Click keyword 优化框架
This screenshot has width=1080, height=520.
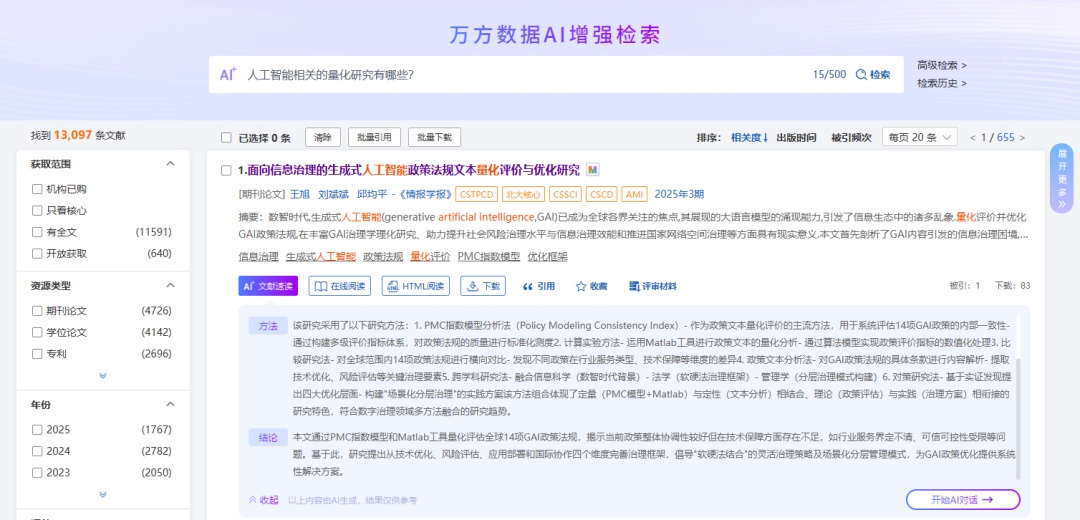click(x=548, y=257)
